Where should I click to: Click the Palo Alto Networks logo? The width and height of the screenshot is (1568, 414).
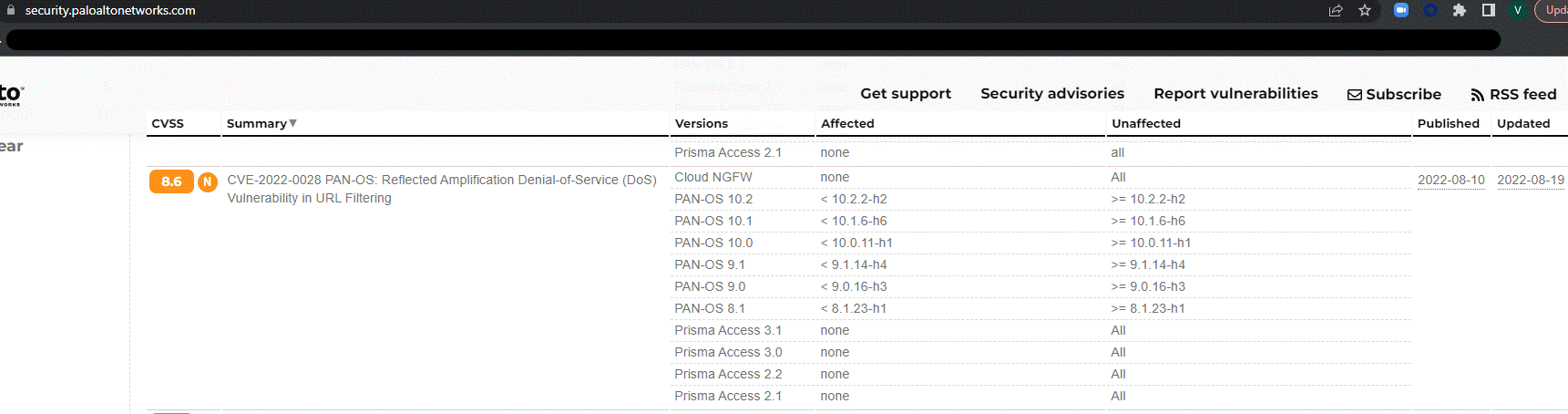pyautogui.click(x=12, y=94)
